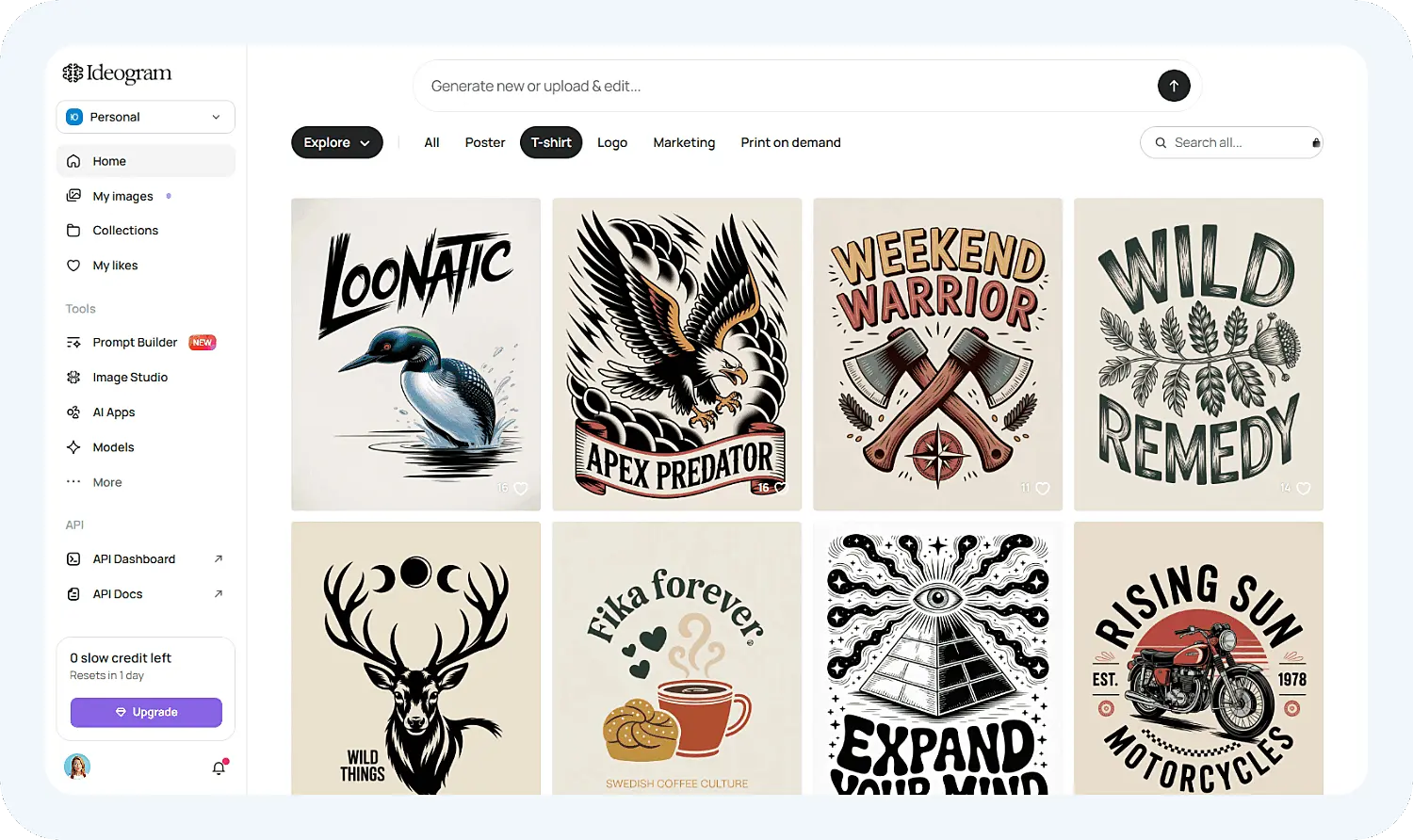Like the Loonatic design heart
1413x840 pixels.
521,489
